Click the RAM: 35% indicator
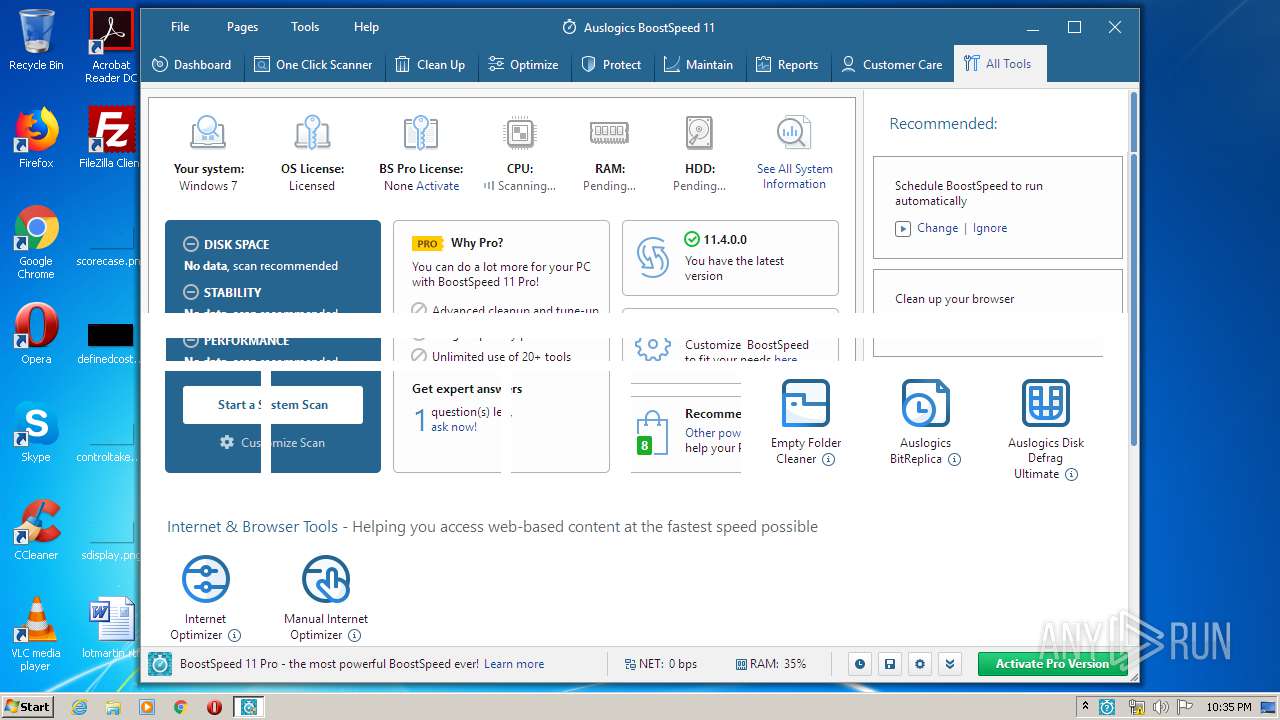The height and width of the screenshot is (720, 1280). click(771, 664)
